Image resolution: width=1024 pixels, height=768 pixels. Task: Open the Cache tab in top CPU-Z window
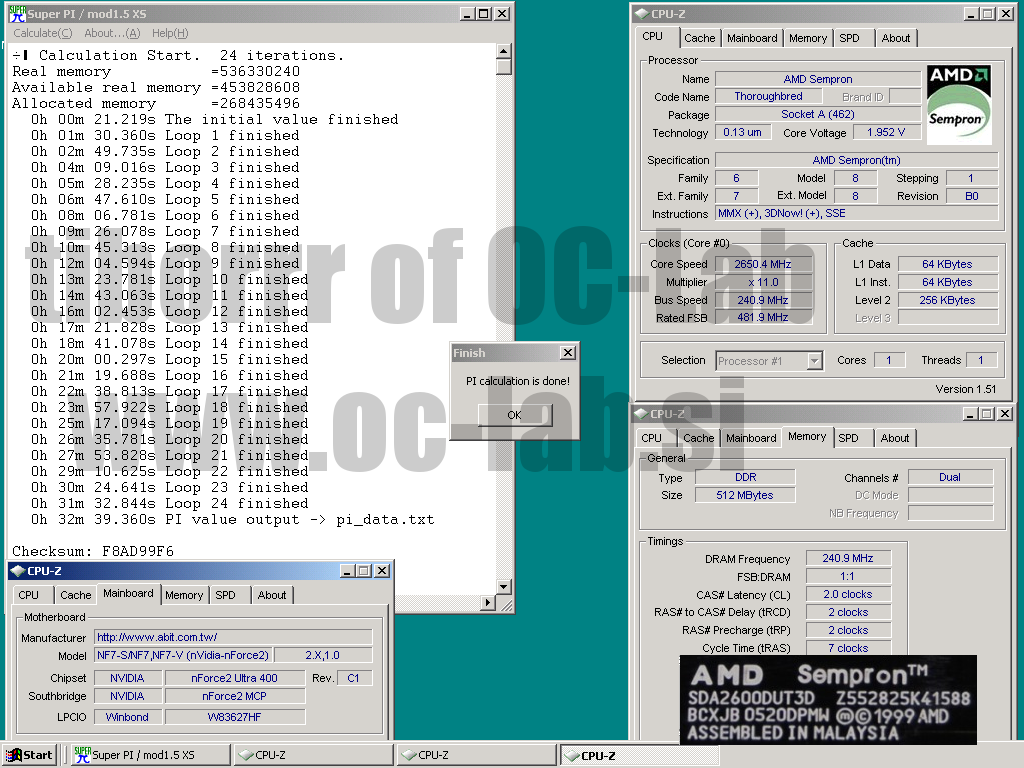[699, 39]
